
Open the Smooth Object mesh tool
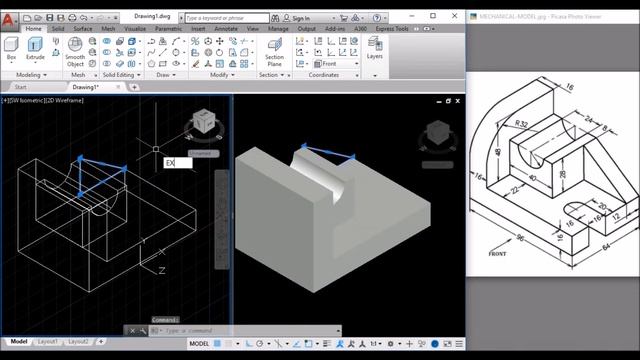(75, 52)
